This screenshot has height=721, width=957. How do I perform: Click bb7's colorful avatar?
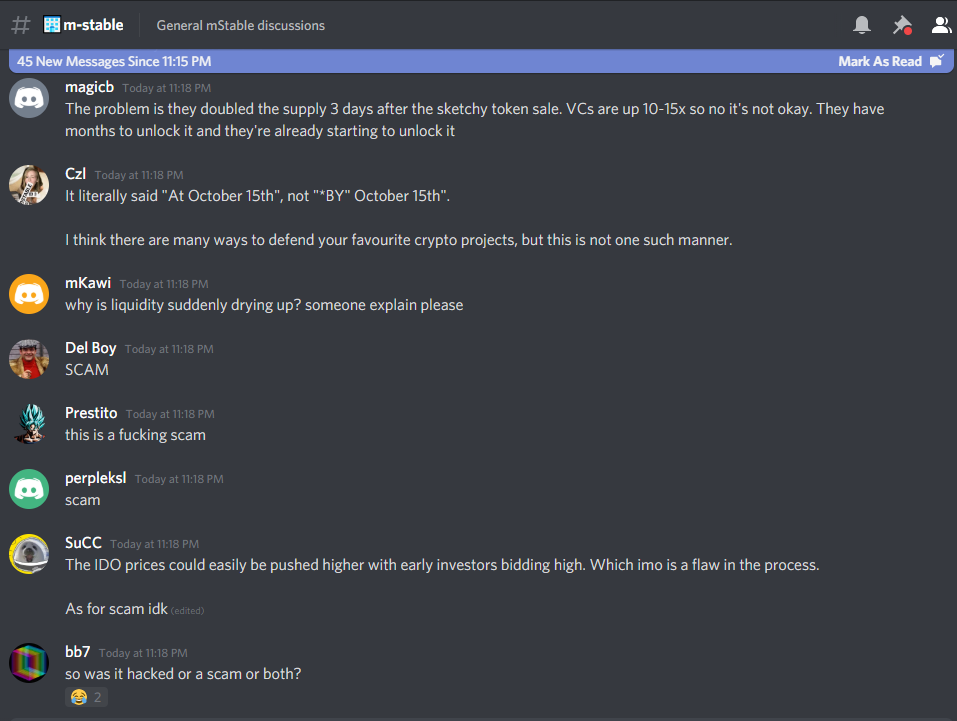(29, 663)
